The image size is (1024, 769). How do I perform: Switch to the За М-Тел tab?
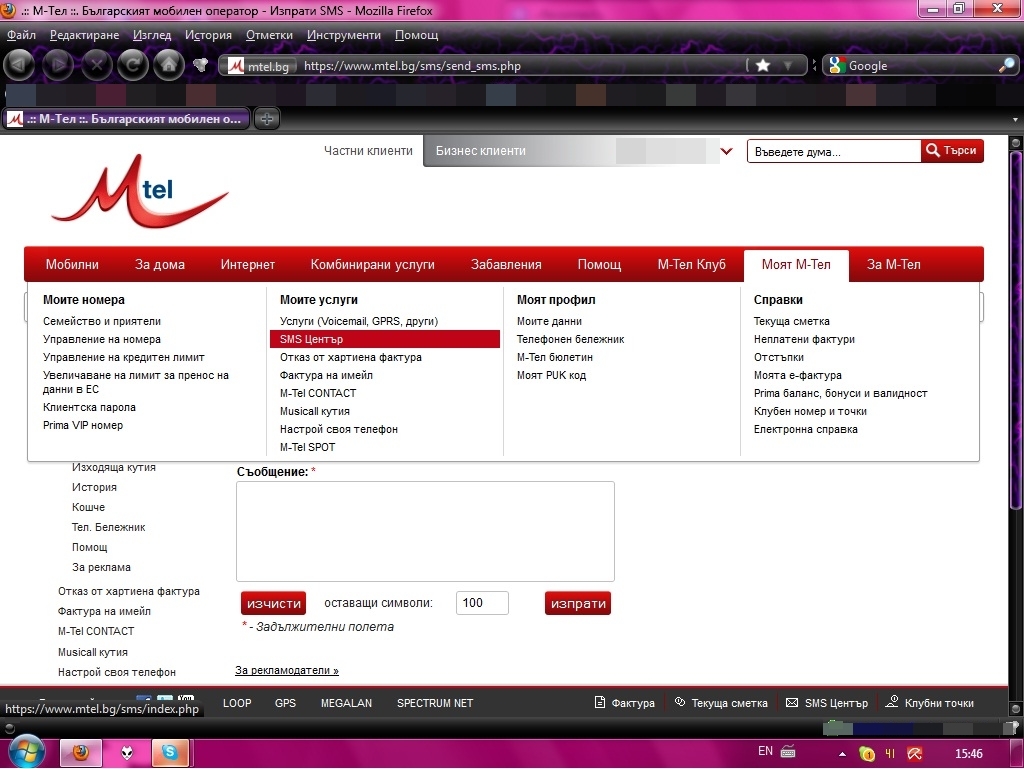point(893,264)
